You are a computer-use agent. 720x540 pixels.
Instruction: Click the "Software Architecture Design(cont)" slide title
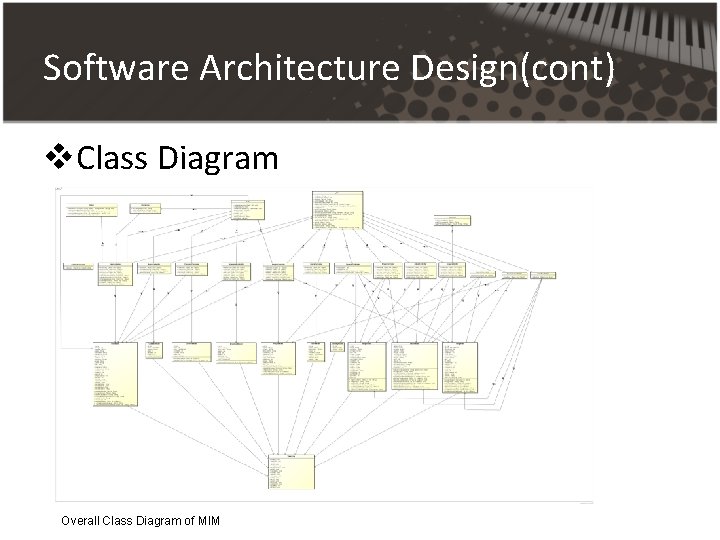[x=329, y=68]
